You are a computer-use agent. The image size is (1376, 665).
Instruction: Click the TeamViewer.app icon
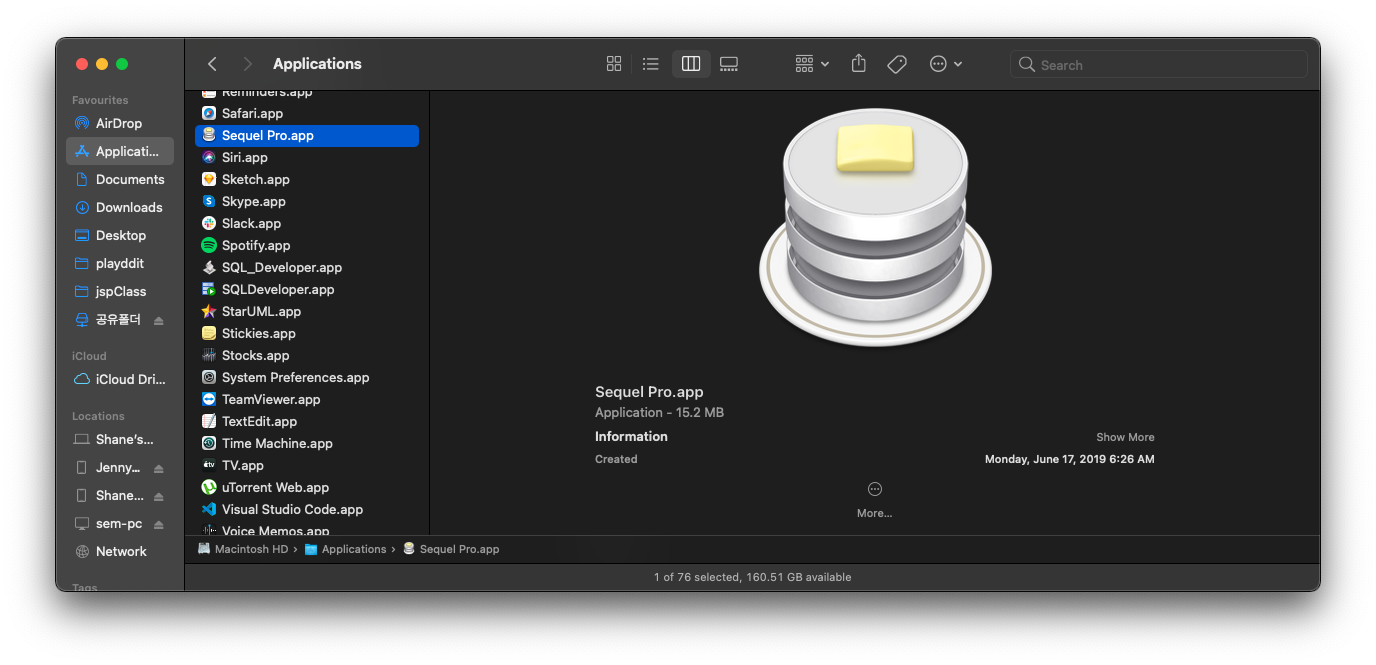pyautogui.click(x=209, y=399)
